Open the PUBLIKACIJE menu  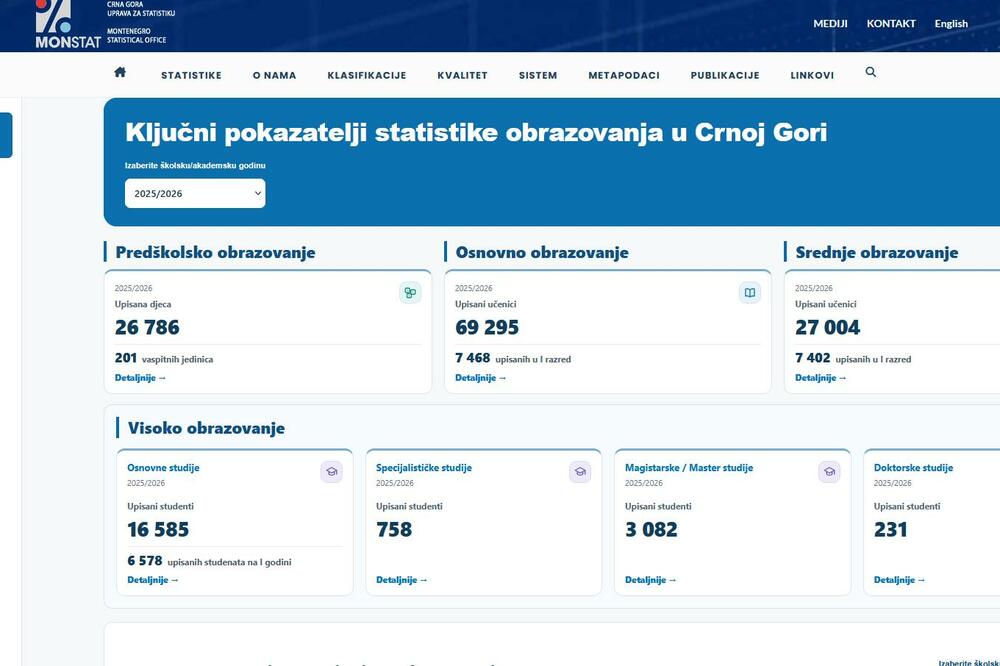point(725,75)
